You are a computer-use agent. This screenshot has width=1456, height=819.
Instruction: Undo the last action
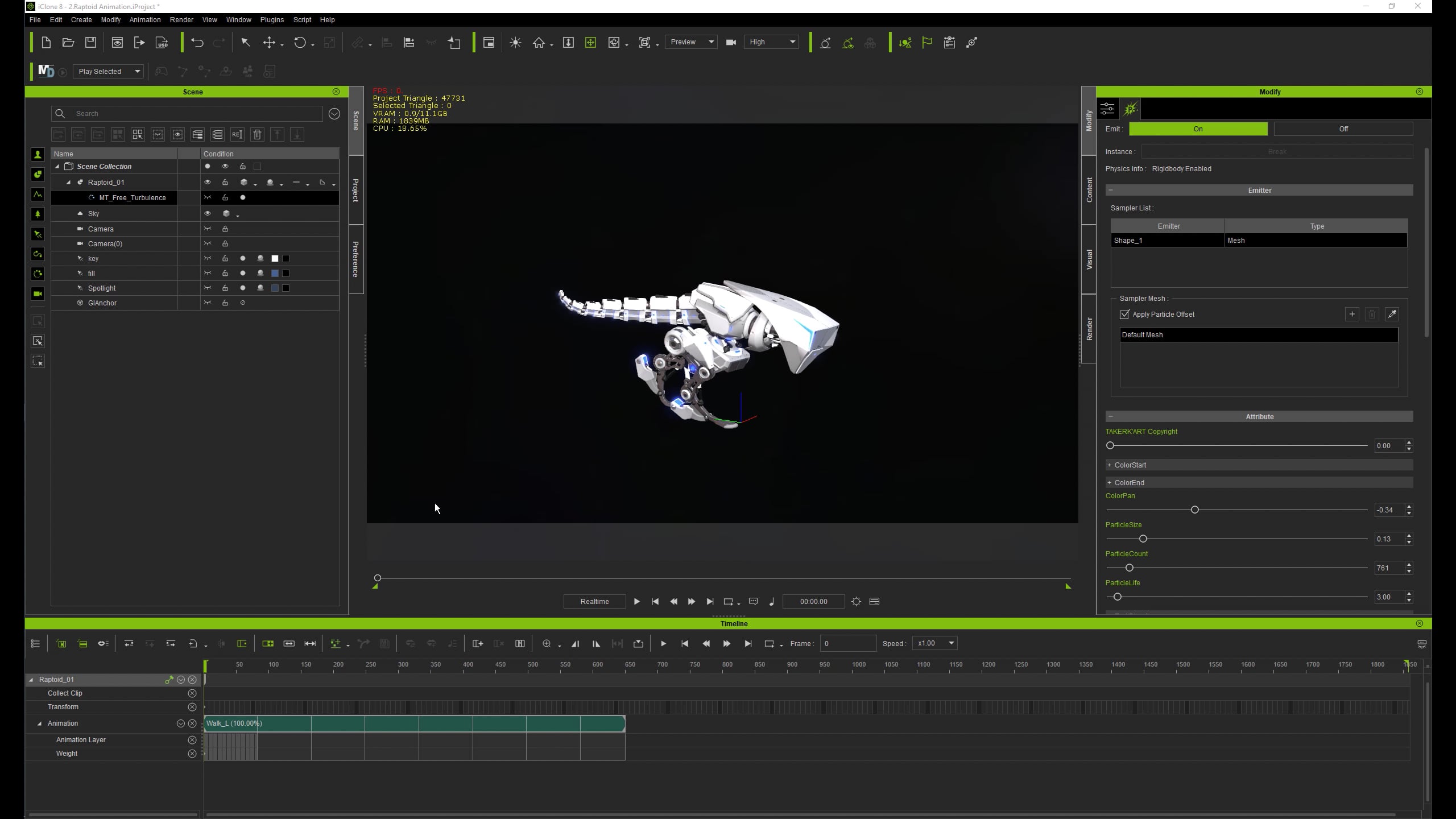pyautogui.click(x=196, y=42)
